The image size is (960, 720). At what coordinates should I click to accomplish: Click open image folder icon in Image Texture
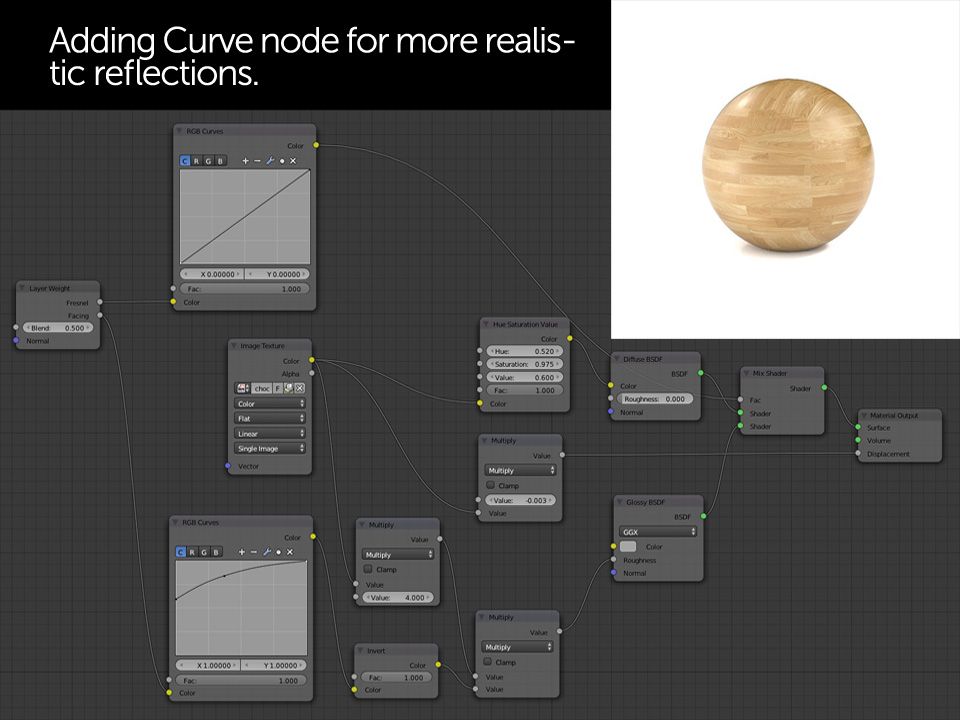coord(288,388)
